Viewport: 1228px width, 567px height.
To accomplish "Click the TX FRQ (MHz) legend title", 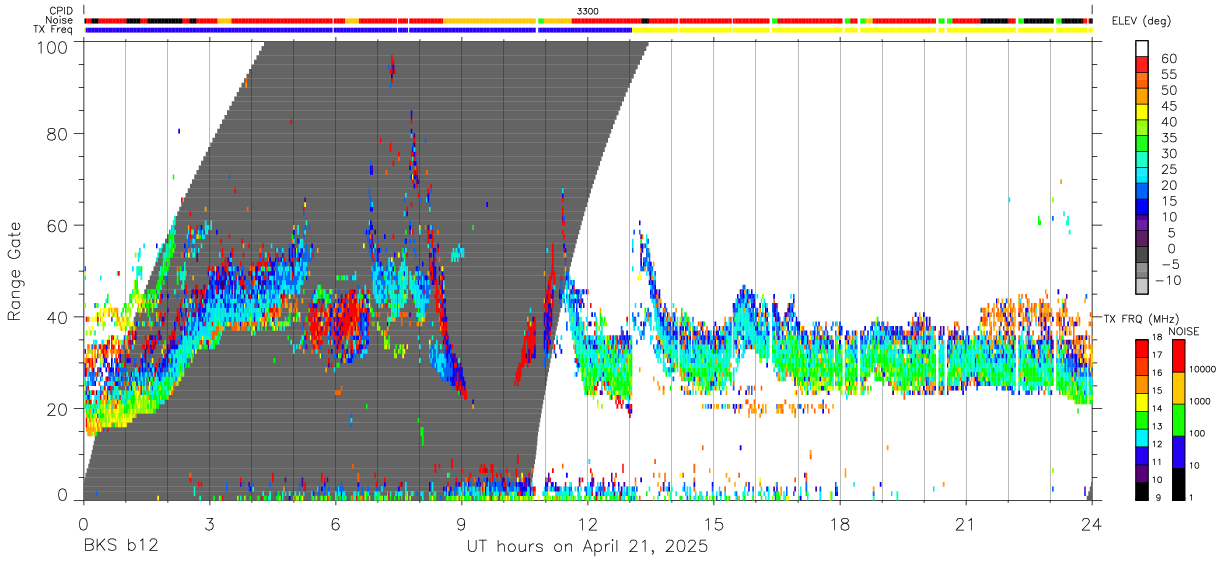I will pyautogui.click(x=1140, y=318).
